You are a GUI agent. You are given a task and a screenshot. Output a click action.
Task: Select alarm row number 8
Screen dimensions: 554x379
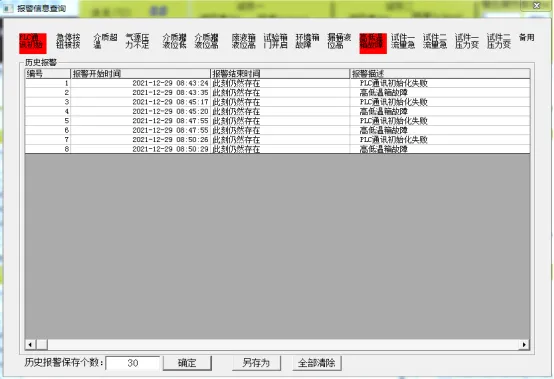pos(277,149)
